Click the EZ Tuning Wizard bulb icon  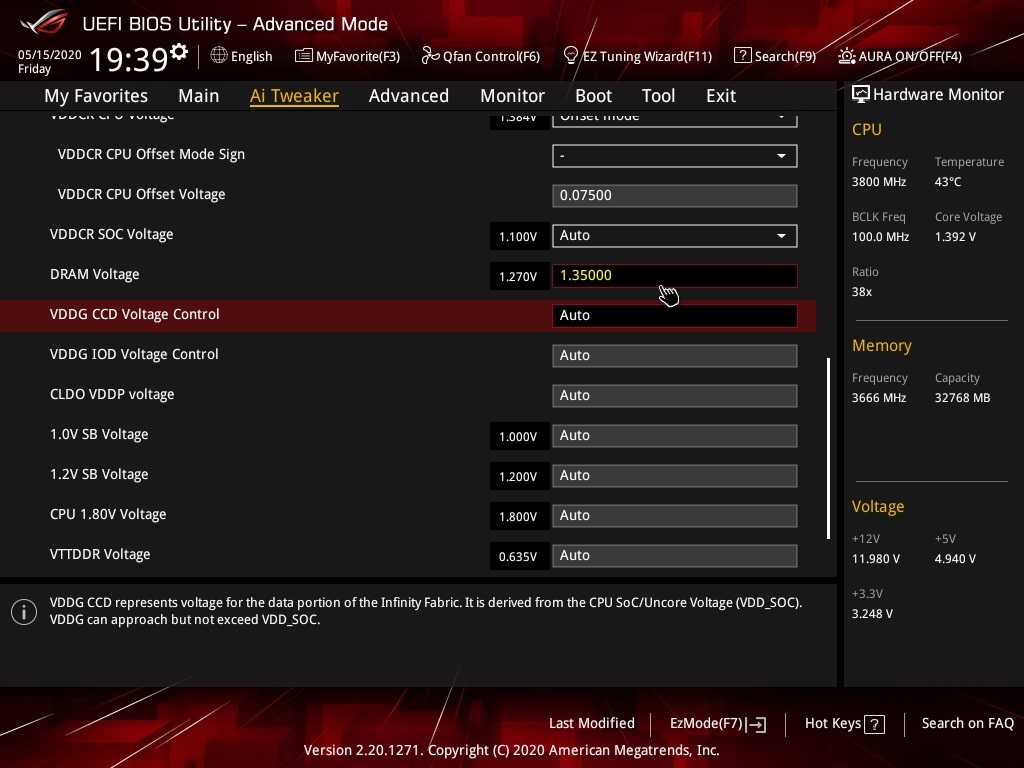(571, 56)
